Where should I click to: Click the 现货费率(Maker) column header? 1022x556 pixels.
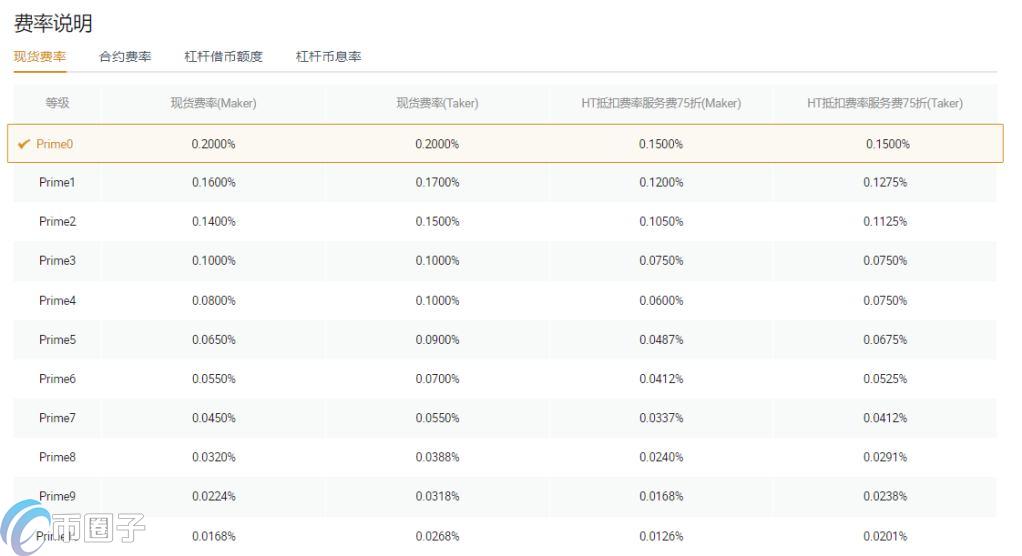[214, 103]
